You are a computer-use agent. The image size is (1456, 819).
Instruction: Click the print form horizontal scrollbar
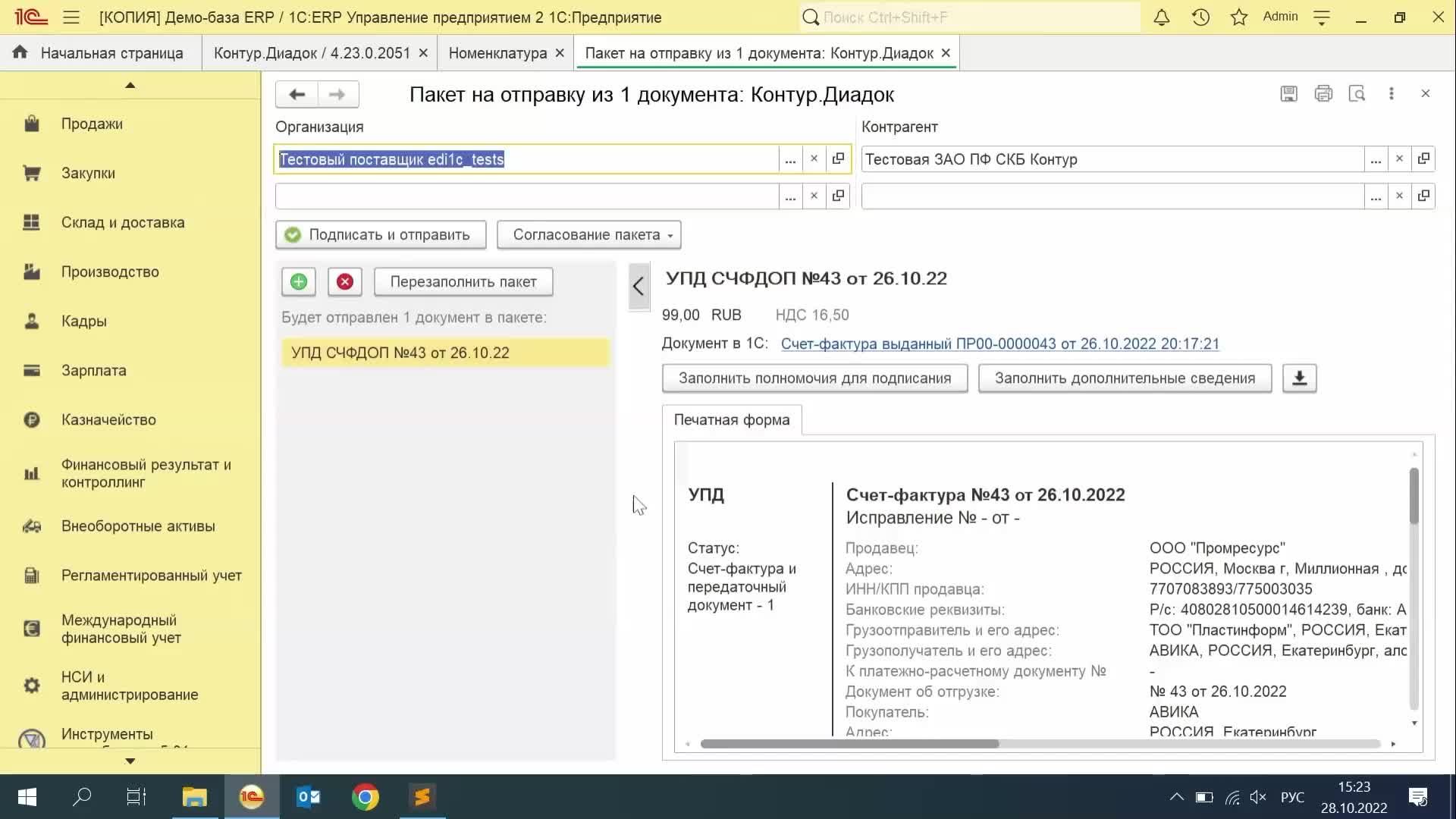click(x=849, y=744)
